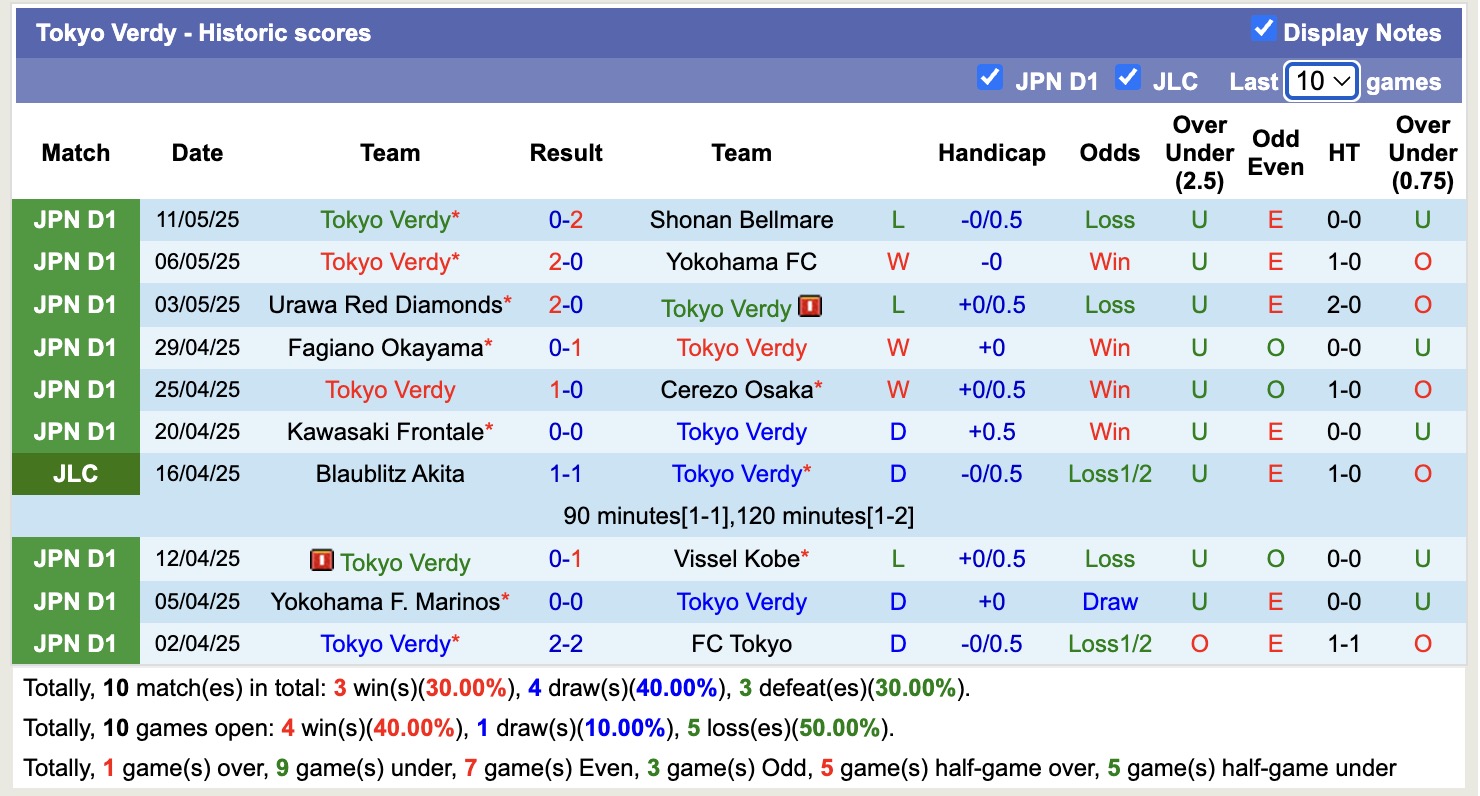Click the JPN D1 badge on the 02/04/25 row
The image size is (1480, 796).
pyautogui.click(x=75, y=644)
